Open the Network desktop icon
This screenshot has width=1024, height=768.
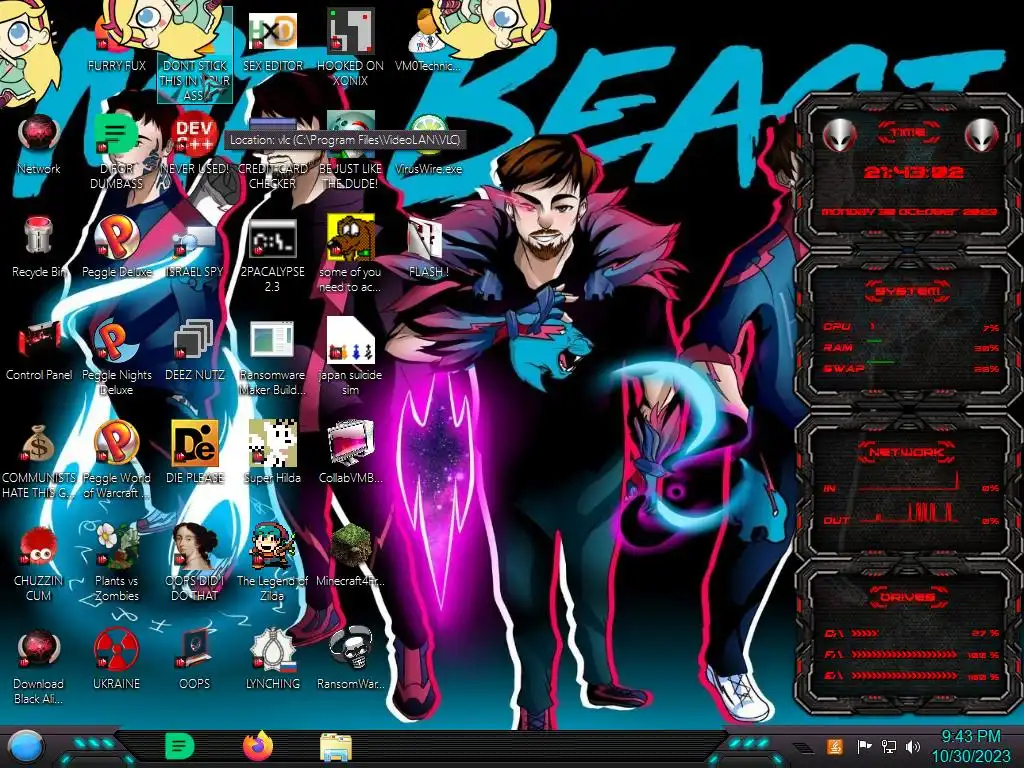point(39,144)
